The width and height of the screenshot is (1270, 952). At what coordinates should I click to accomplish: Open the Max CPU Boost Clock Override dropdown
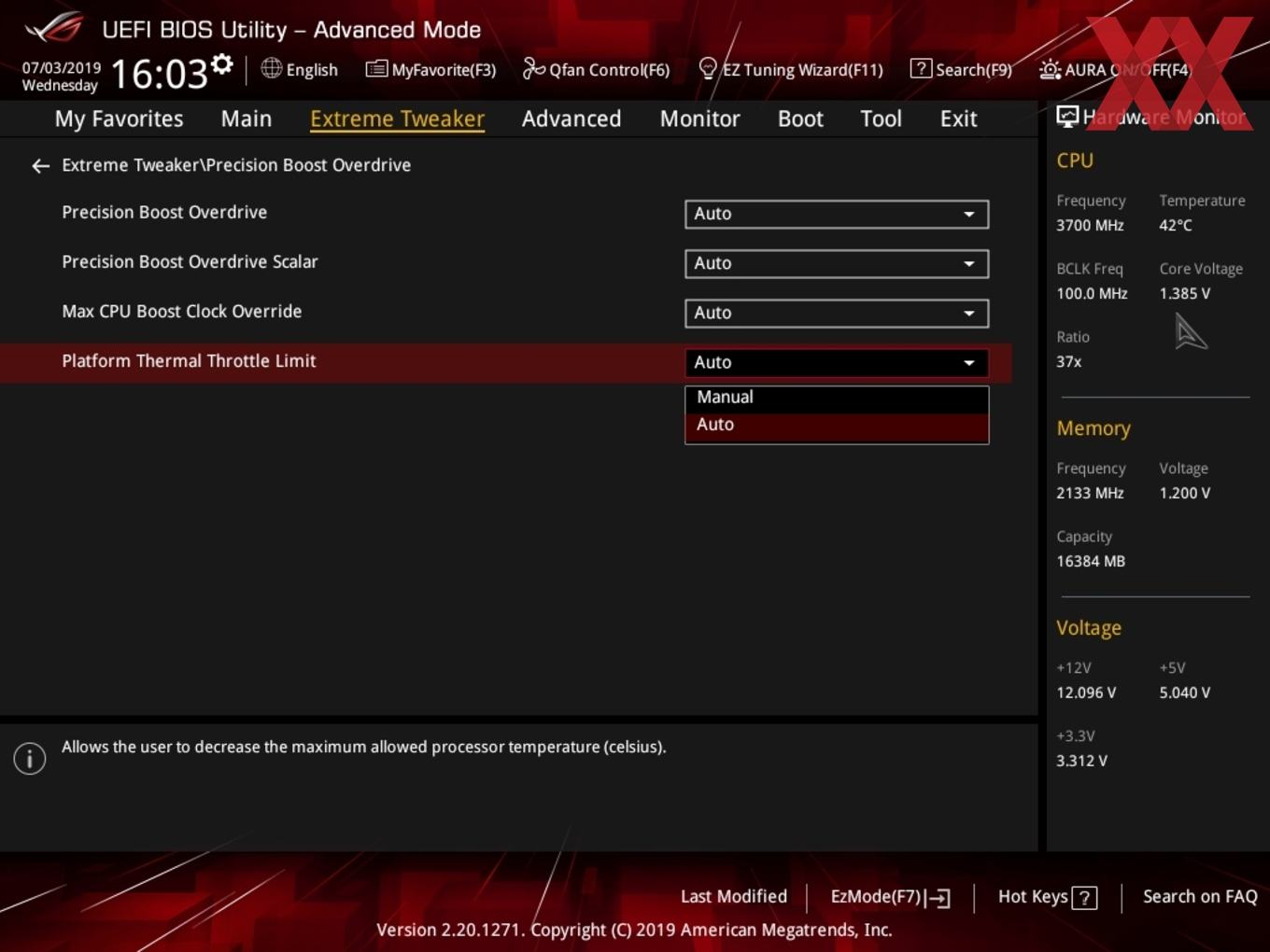pos(837,313)
